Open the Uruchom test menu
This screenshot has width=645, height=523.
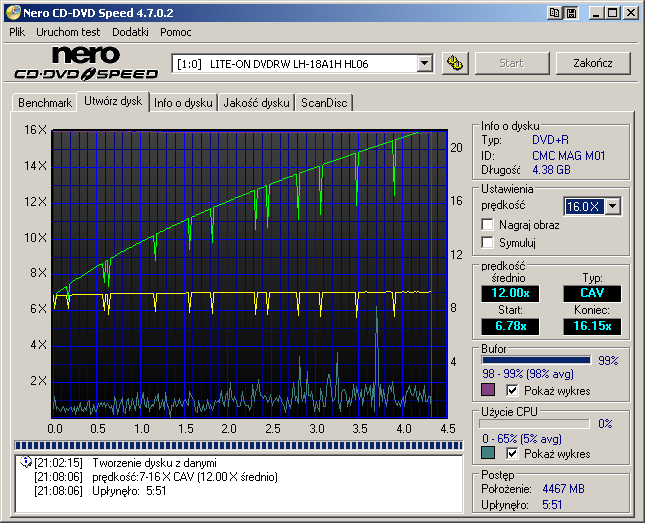coord(68,32)
